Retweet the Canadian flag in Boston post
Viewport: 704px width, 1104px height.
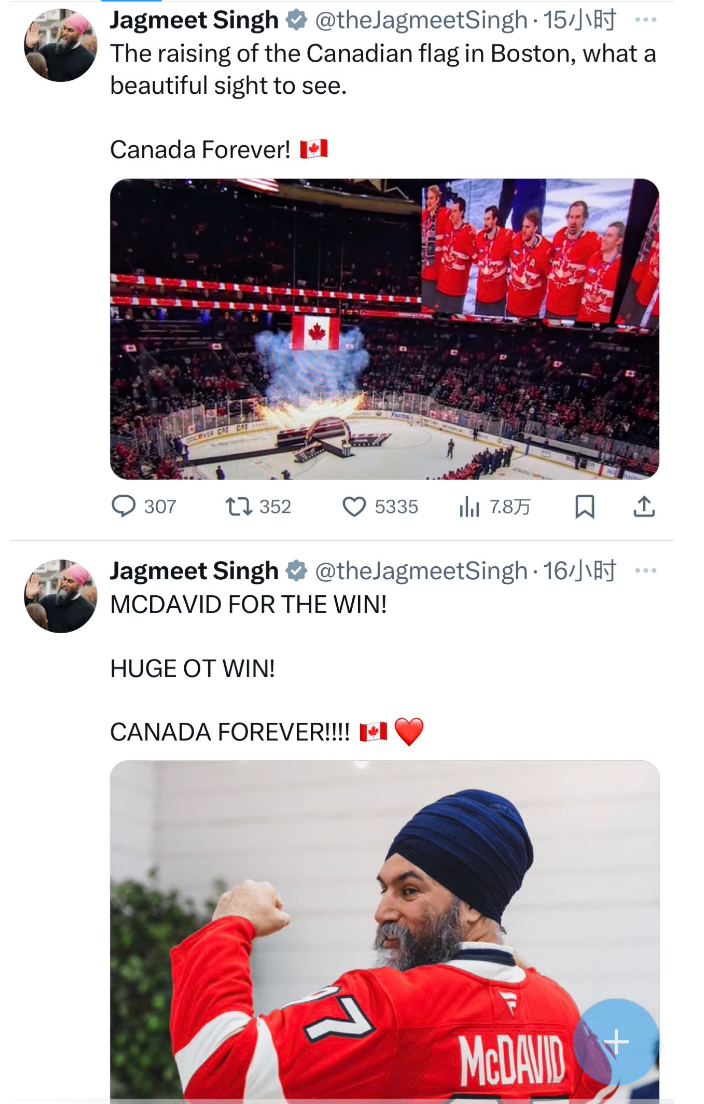(x=239, y=507)
